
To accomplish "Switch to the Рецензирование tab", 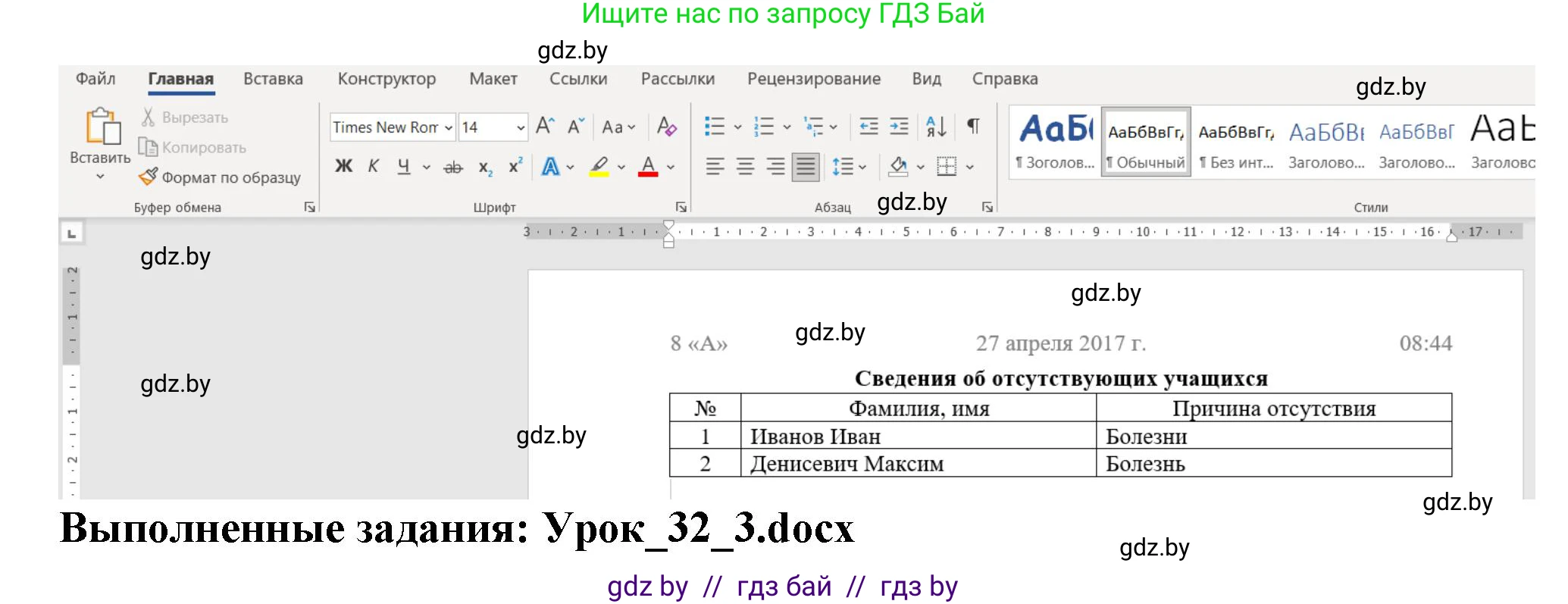I will [814, 79].
